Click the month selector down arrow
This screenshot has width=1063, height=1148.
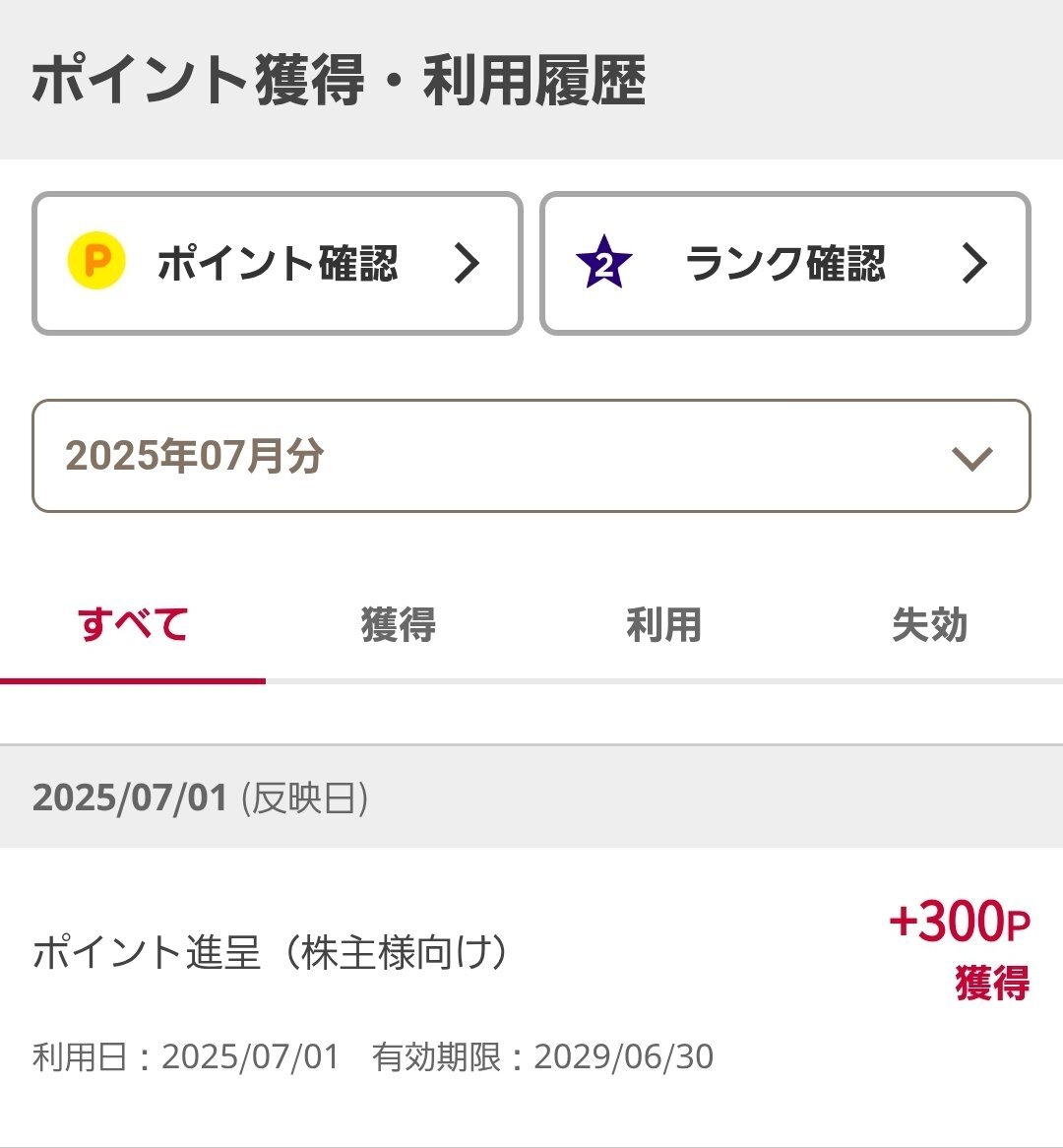coord(972,459)
